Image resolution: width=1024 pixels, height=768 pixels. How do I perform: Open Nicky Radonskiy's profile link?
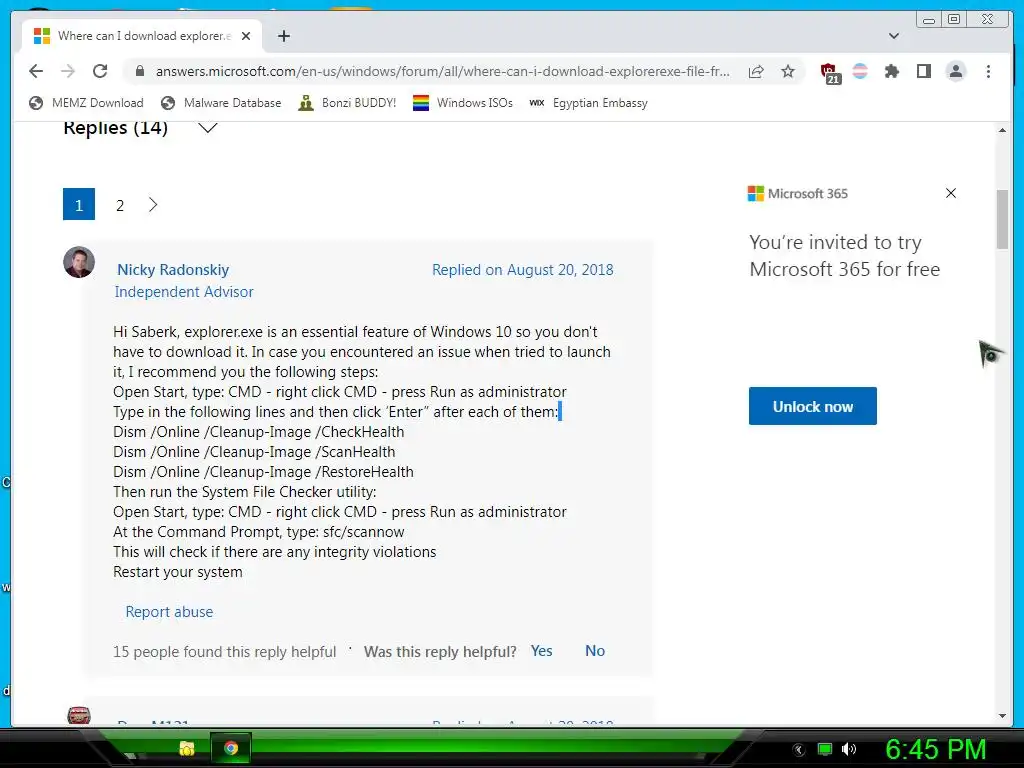[173, 270]
